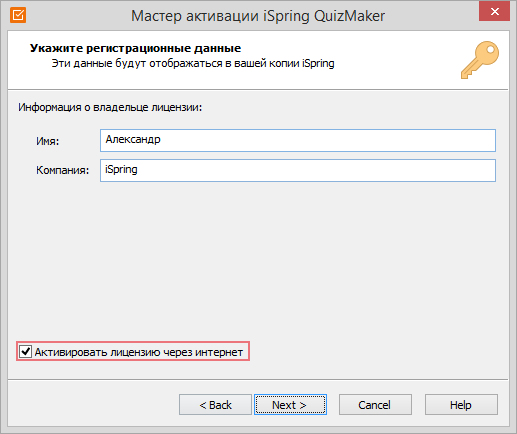This screenshot has height=434, width=517.
Task: Click the 'Информация о владельце лицензии' label
Action: (x=110, y=107)
